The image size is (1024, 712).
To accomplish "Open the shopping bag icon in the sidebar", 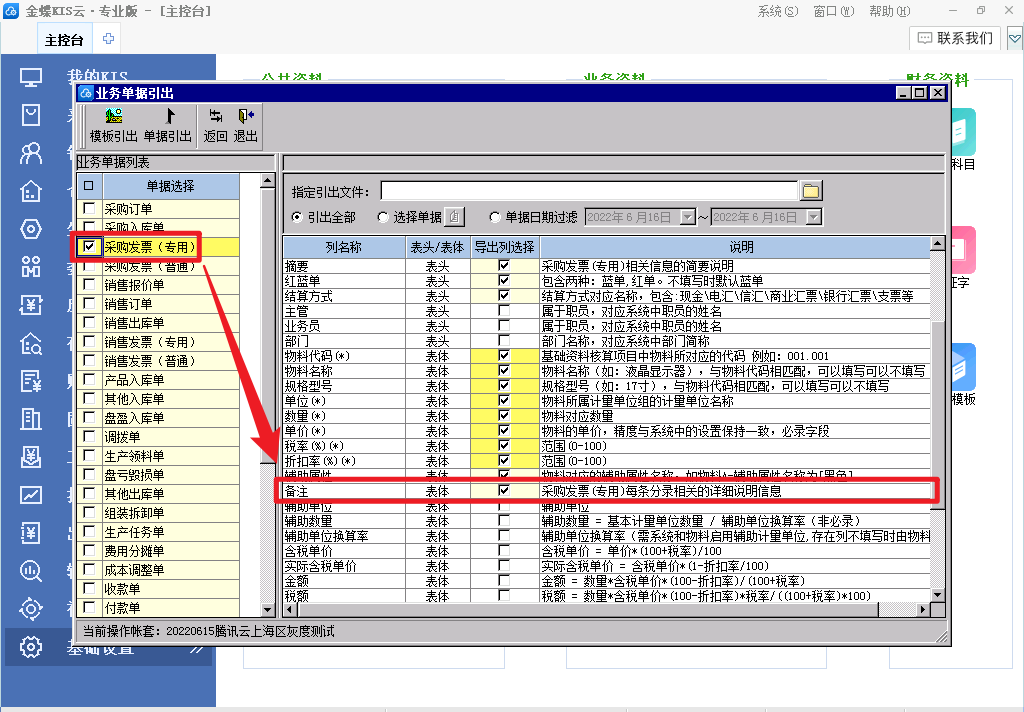I will pos(31,115).
